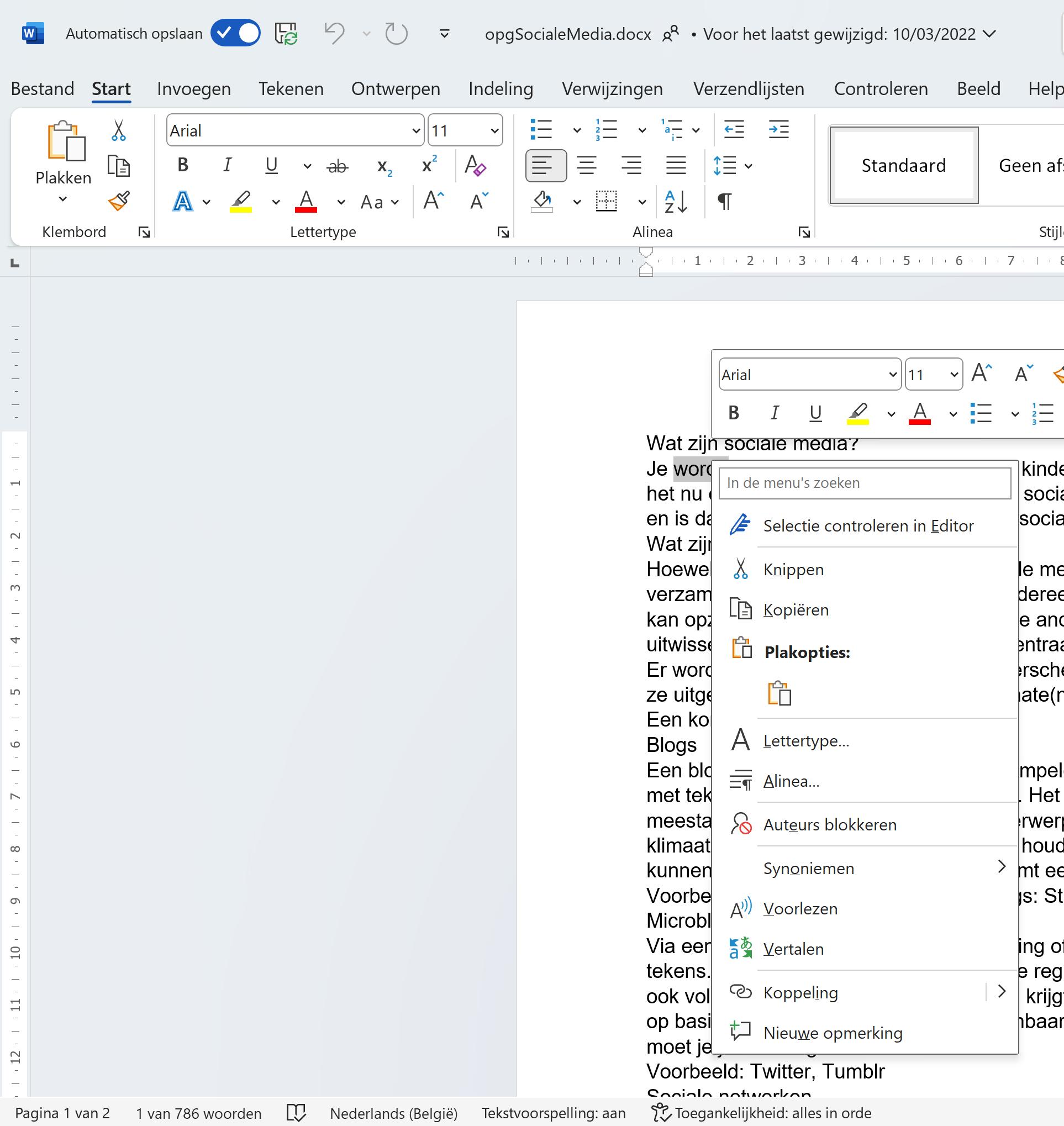Open font size dropdown in mini toolbar
Image resolution: width=1064 pixels, height=1126 pixels.
point(954,375)
